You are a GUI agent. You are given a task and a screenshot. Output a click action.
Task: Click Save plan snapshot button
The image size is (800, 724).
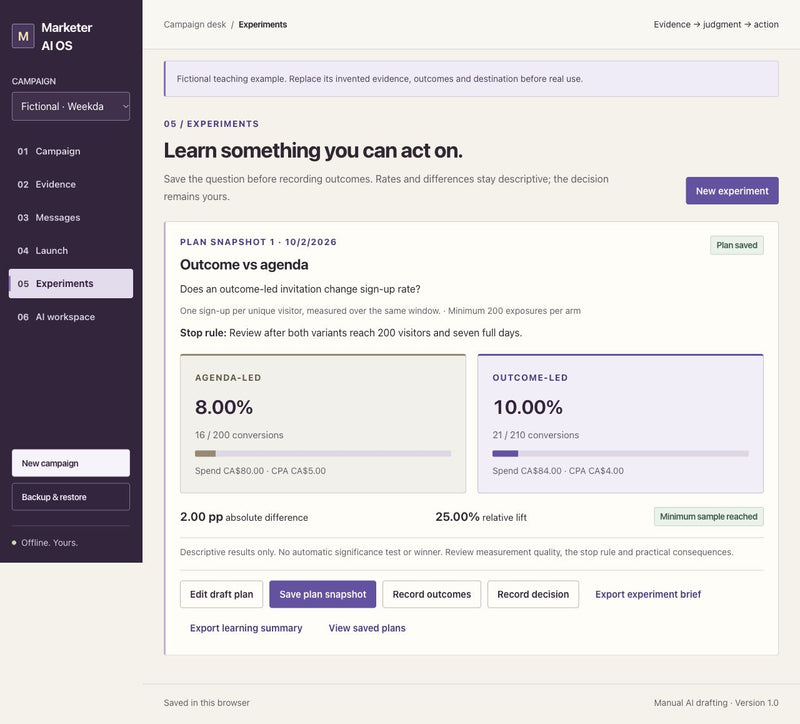322,594
